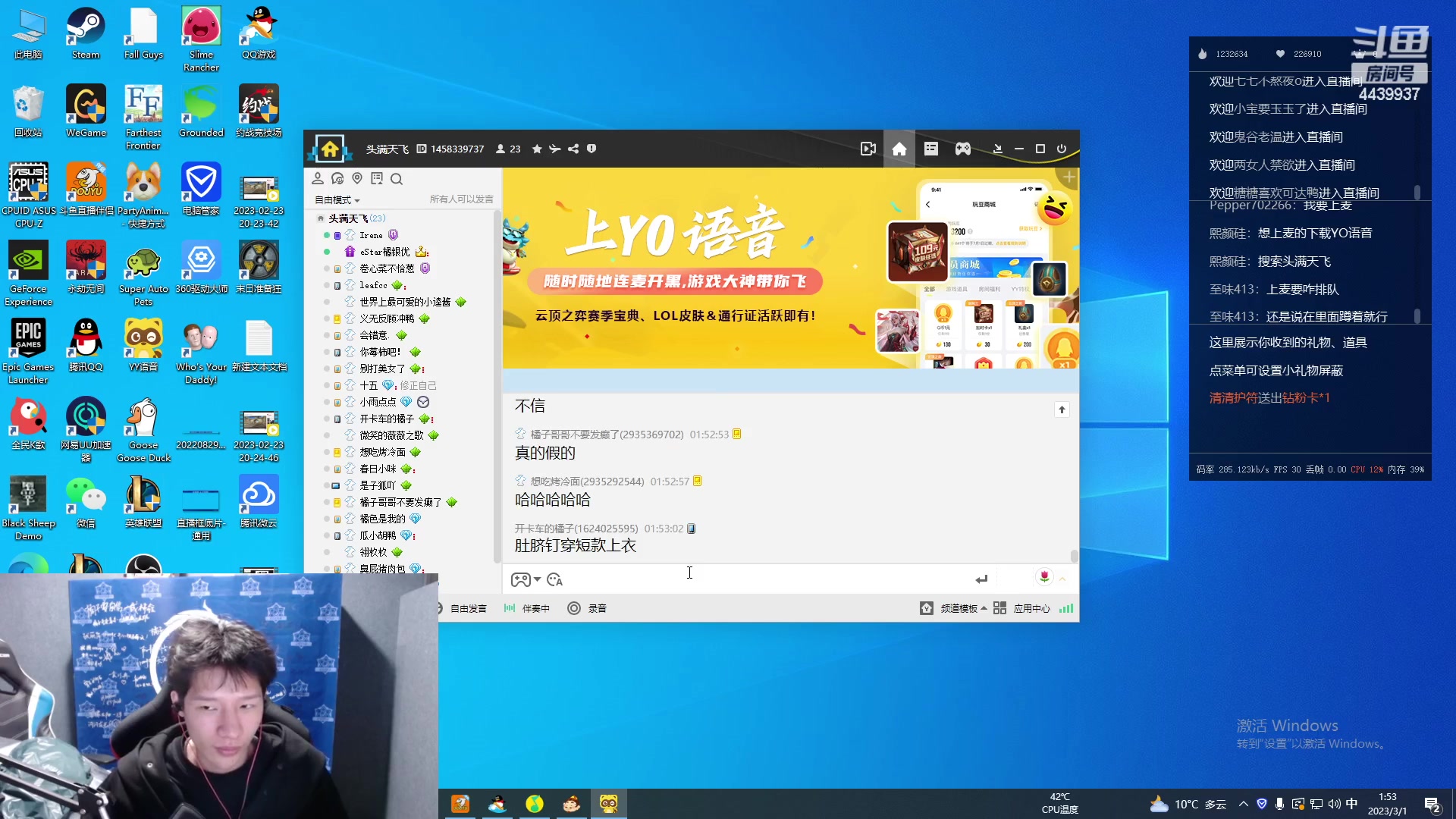1456x819 pixels.
Task: Click the bulletin note icon in sidebar toolbar
Action: 377,179
